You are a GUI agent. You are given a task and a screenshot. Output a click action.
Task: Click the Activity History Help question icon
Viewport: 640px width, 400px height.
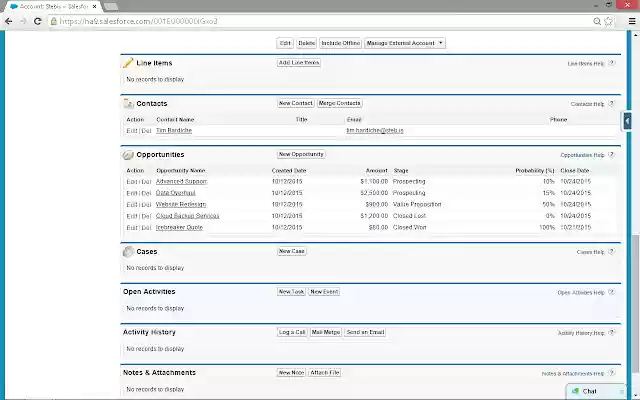(611, 333)
